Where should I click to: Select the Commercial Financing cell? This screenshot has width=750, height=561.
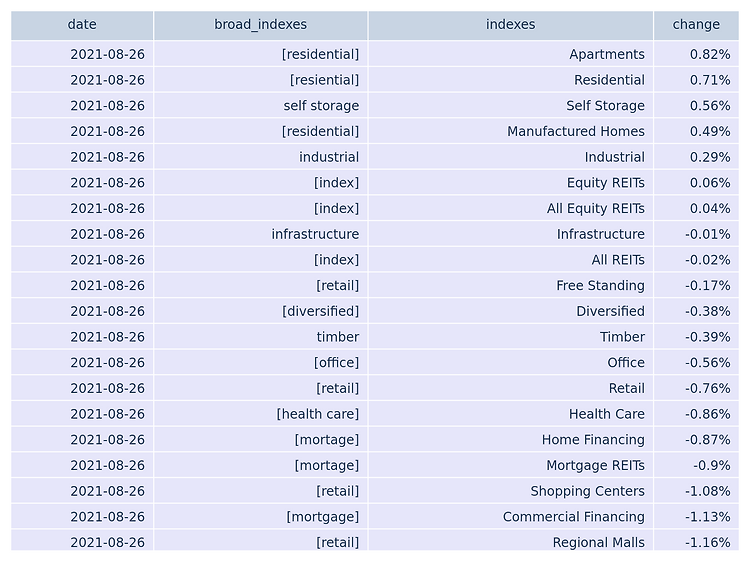pyautogui.click(x=510, y=517)
